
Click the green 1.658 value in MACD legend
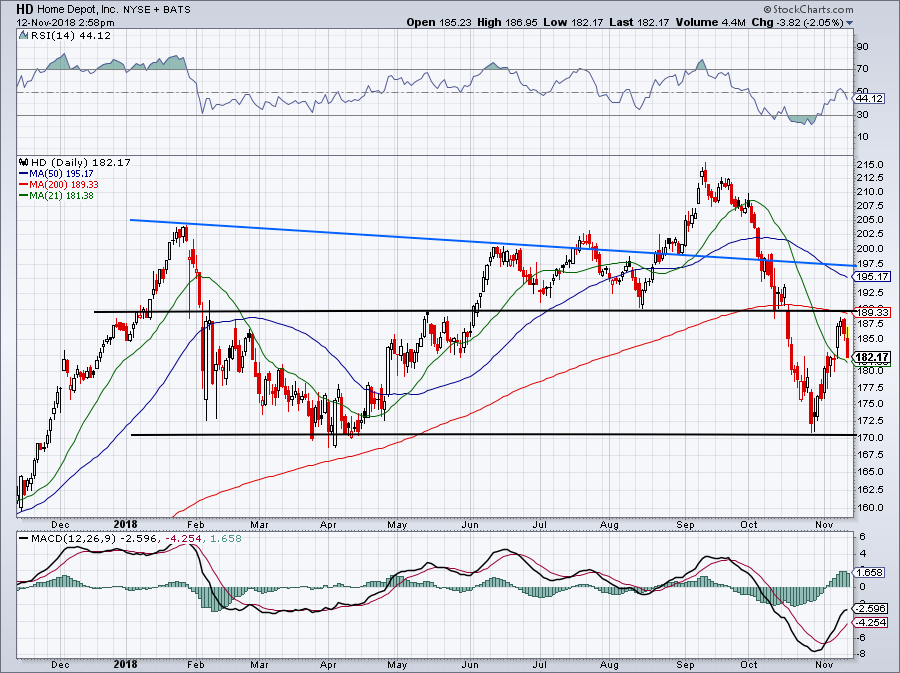tap(226, 539)
